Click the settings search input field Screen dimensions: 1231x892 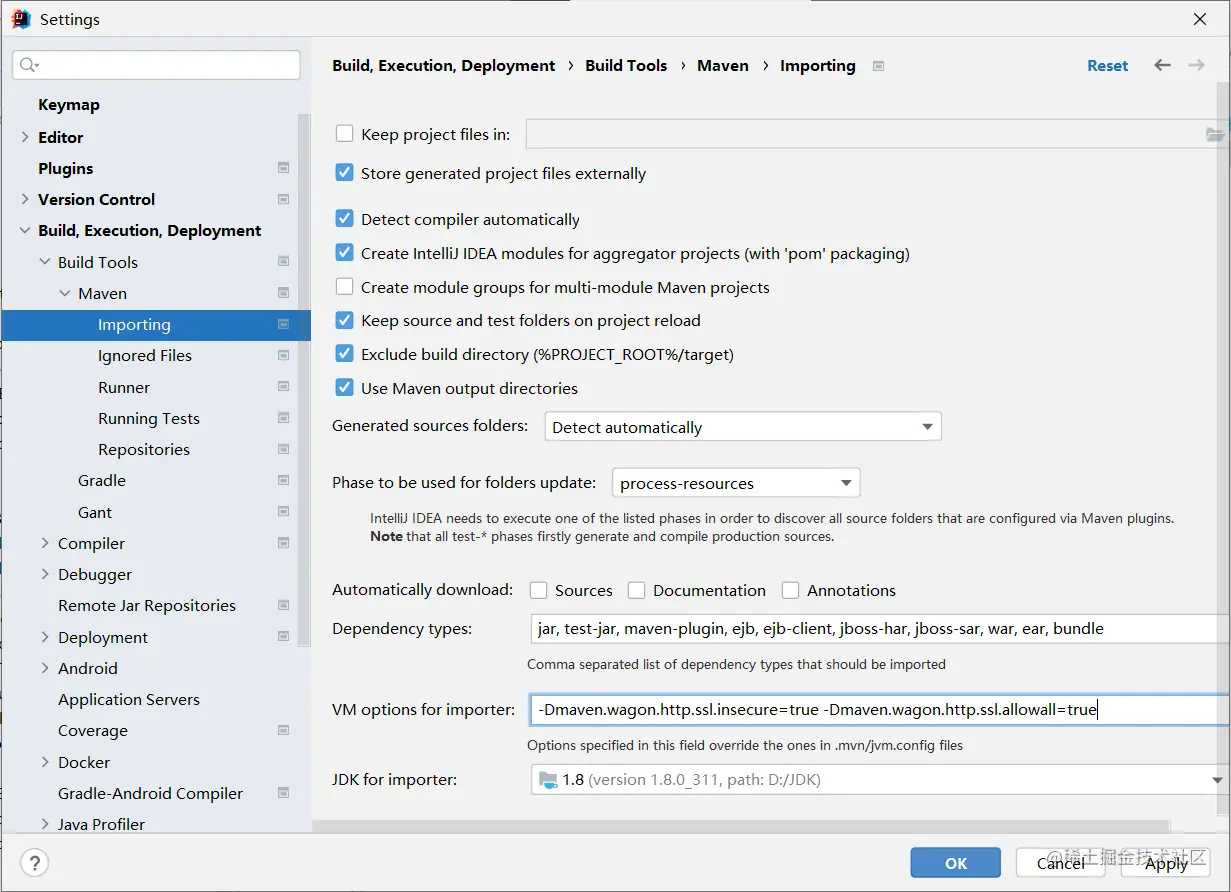pyautogui.click(x=156, y=65)
